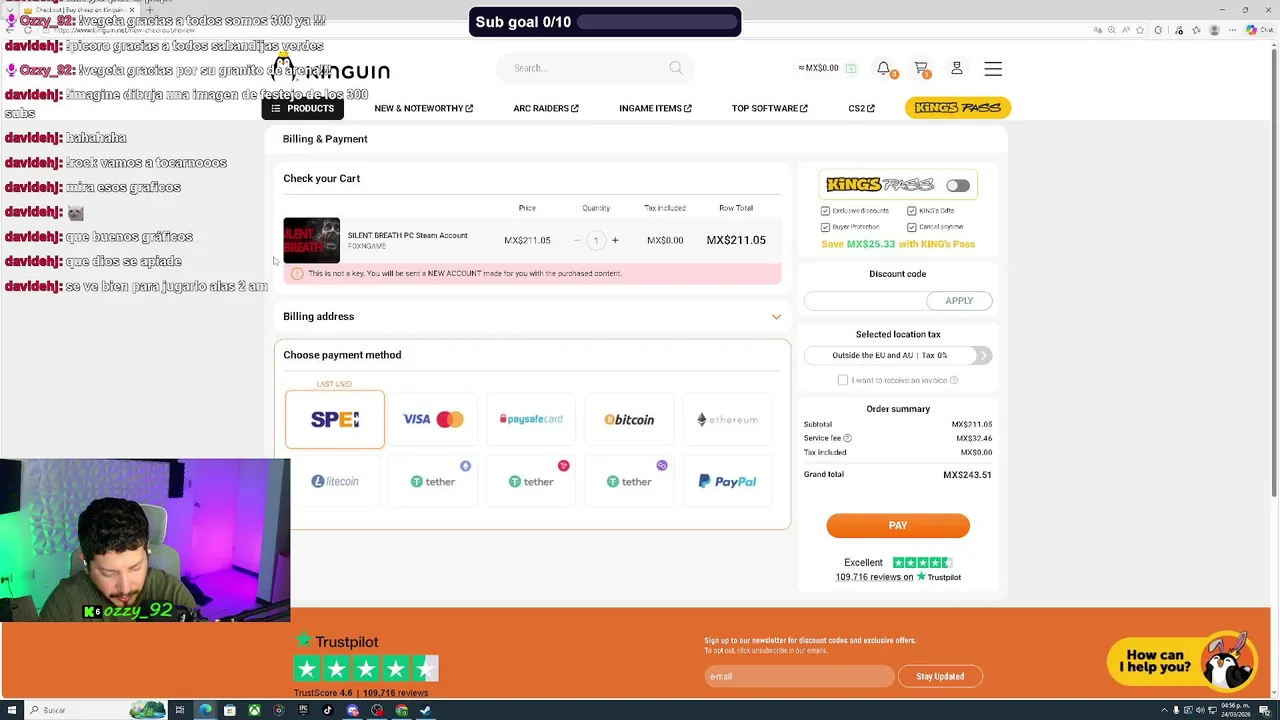This screenshot has width=1280, height=720.
Task: Decrease quantity with minus button
Action: pos(577,240)
